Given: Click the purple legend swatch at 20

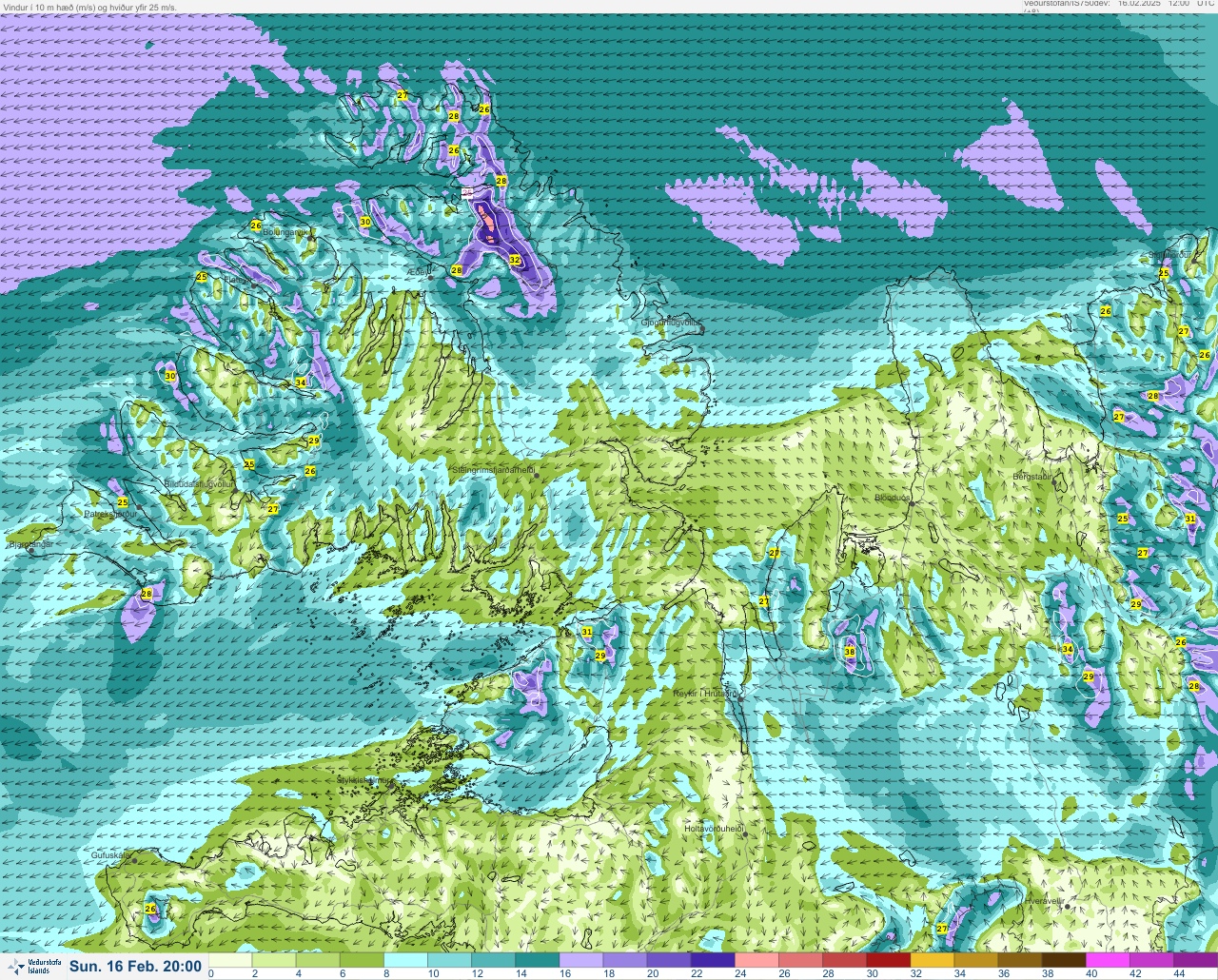Looking at the screenshot, I should (669, 960).
